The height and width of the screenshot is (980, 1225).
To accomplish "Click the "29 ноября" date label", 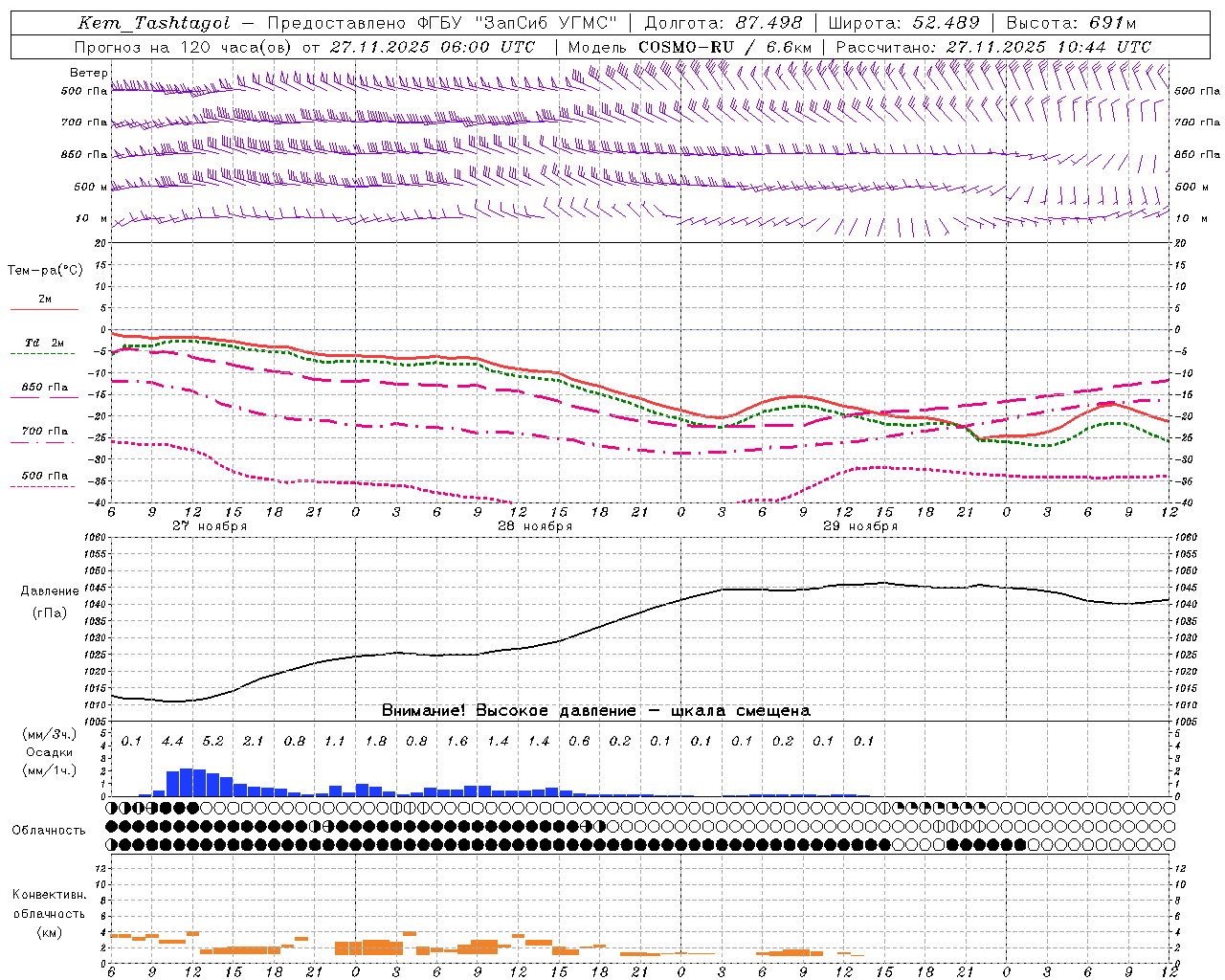I will pos(860,526).
